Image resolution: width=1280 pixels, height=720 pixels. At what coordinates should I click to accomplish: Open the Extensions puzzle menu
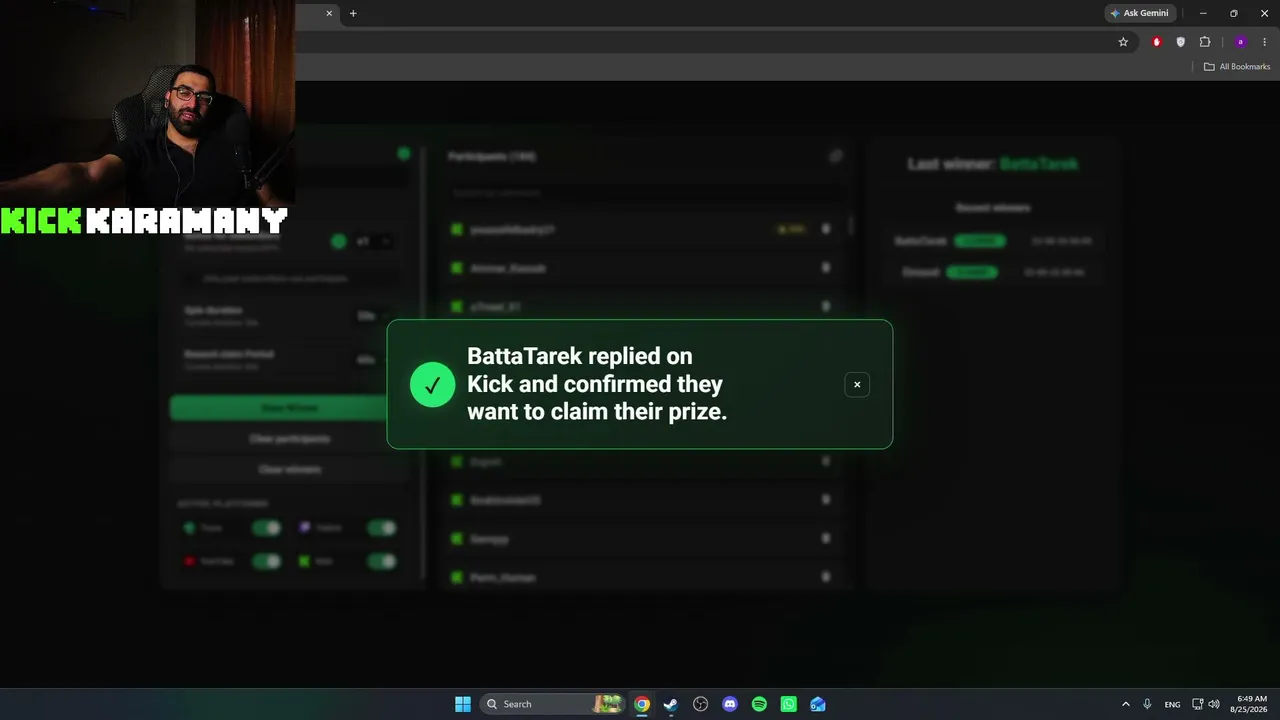pyautogui.click(x=1205, y=42)
